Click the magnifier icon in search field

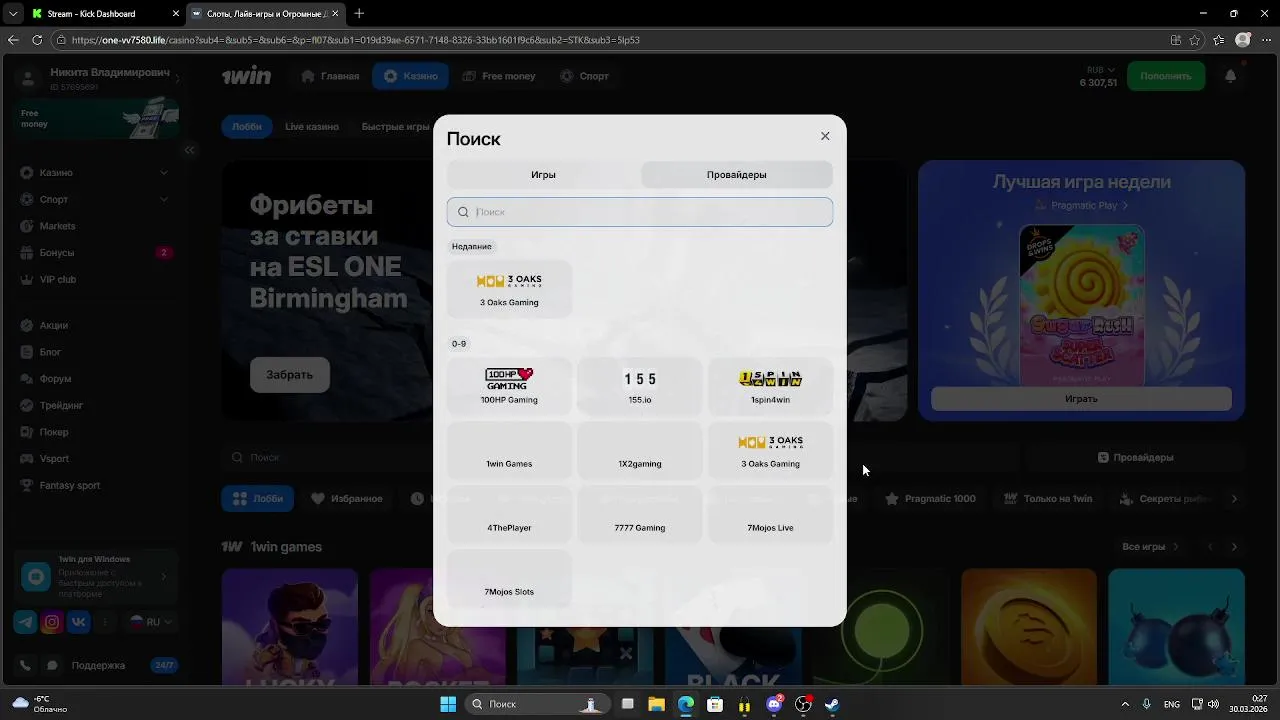pos(463,212)
